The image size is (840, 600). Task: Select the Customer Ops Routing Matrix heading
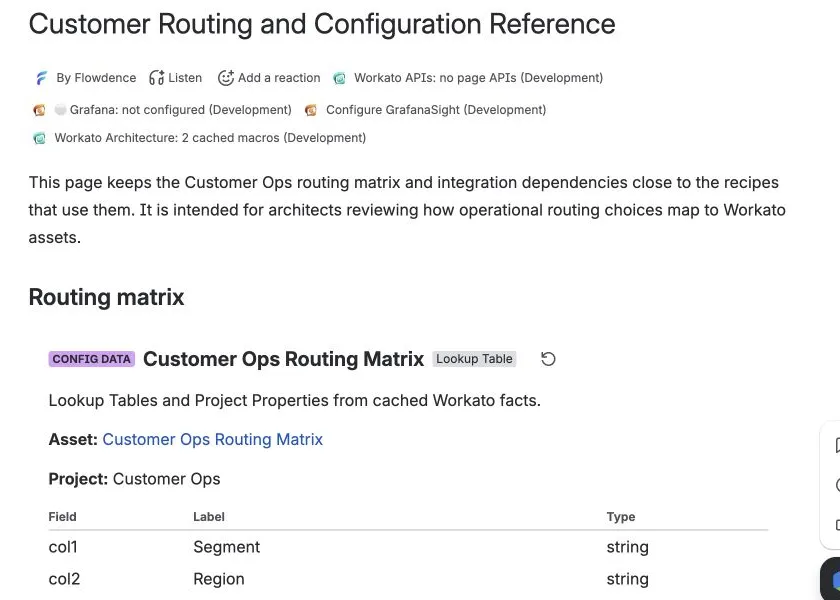pos(283,359)
